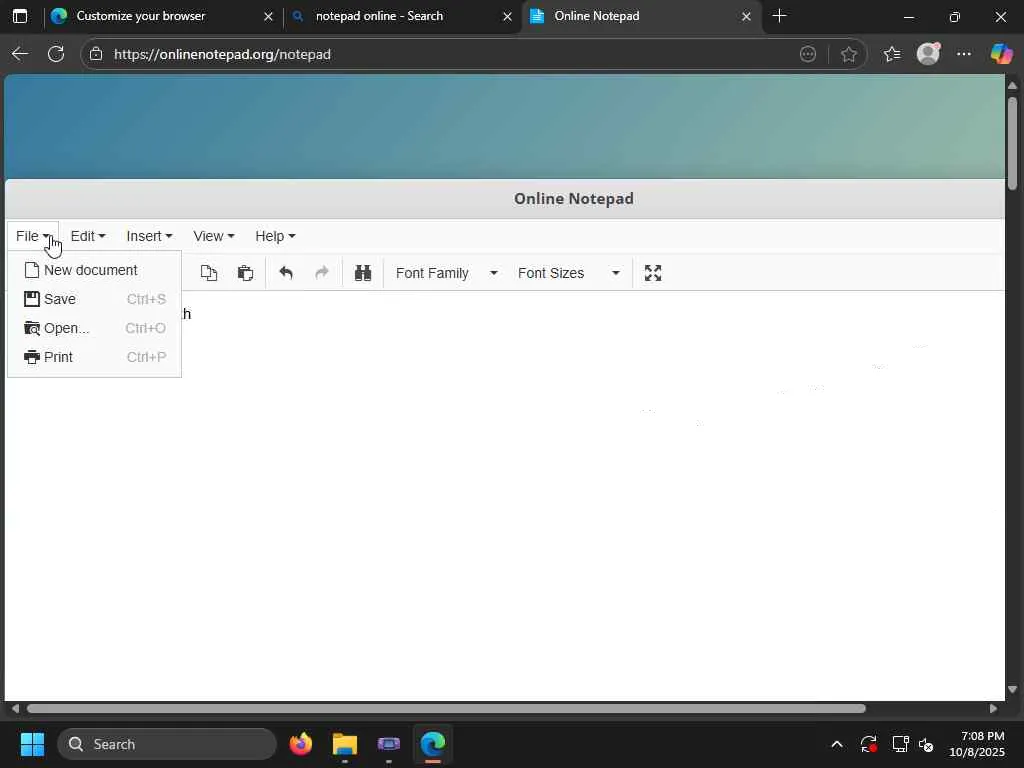1024x768 pixels.
Task: Choose New document from File menu
Action: coord(94,270)
